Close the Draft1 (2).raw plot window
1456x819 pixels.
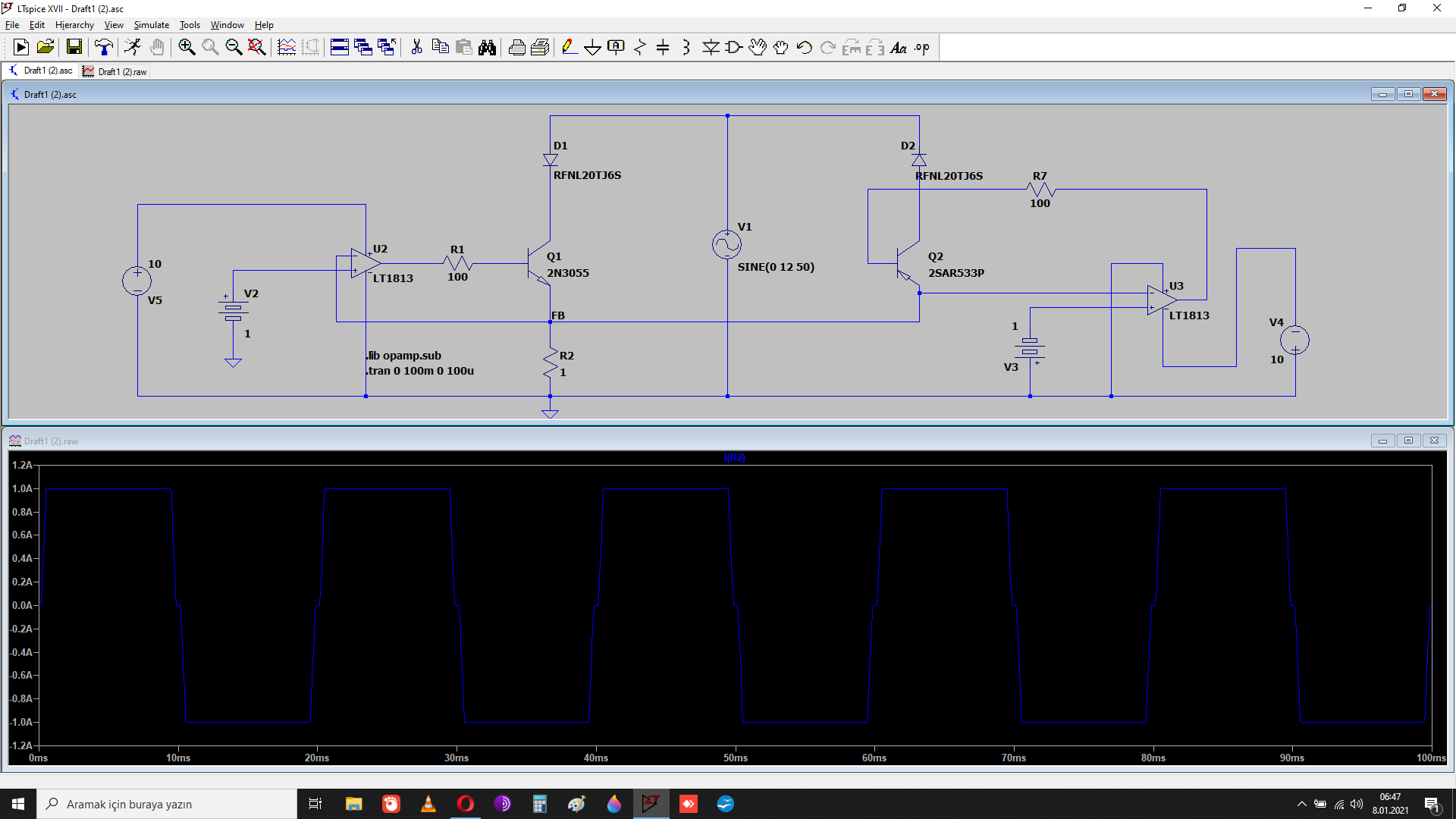click(x=1434, y=441)
